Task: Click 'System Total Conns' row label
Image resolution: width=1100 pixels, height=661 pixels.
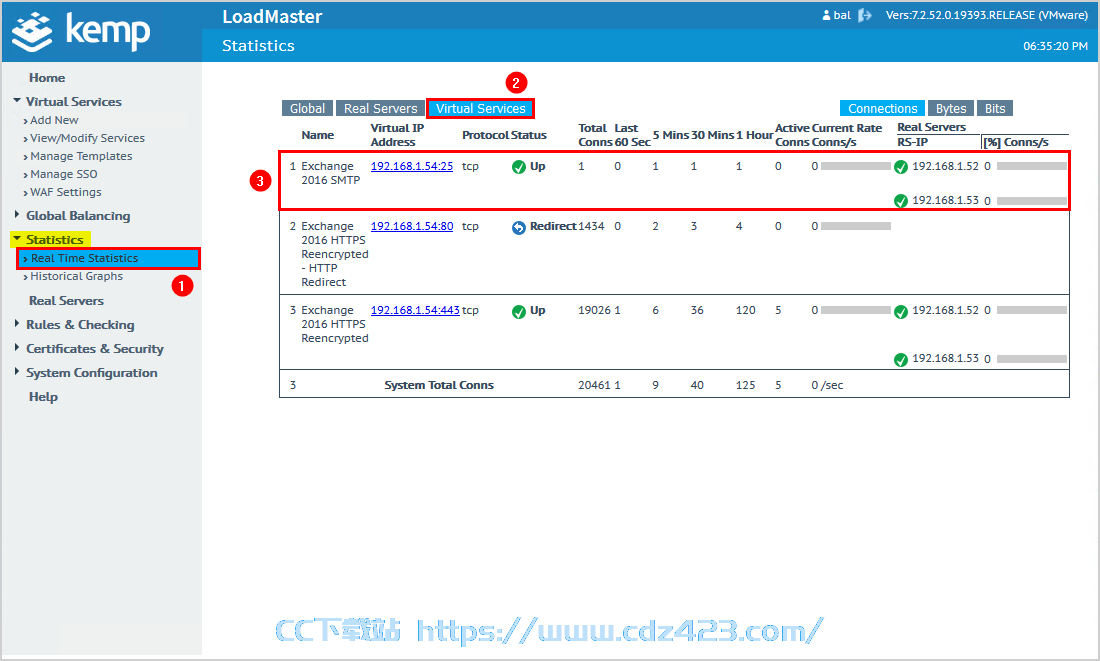Action: [439, 385]
